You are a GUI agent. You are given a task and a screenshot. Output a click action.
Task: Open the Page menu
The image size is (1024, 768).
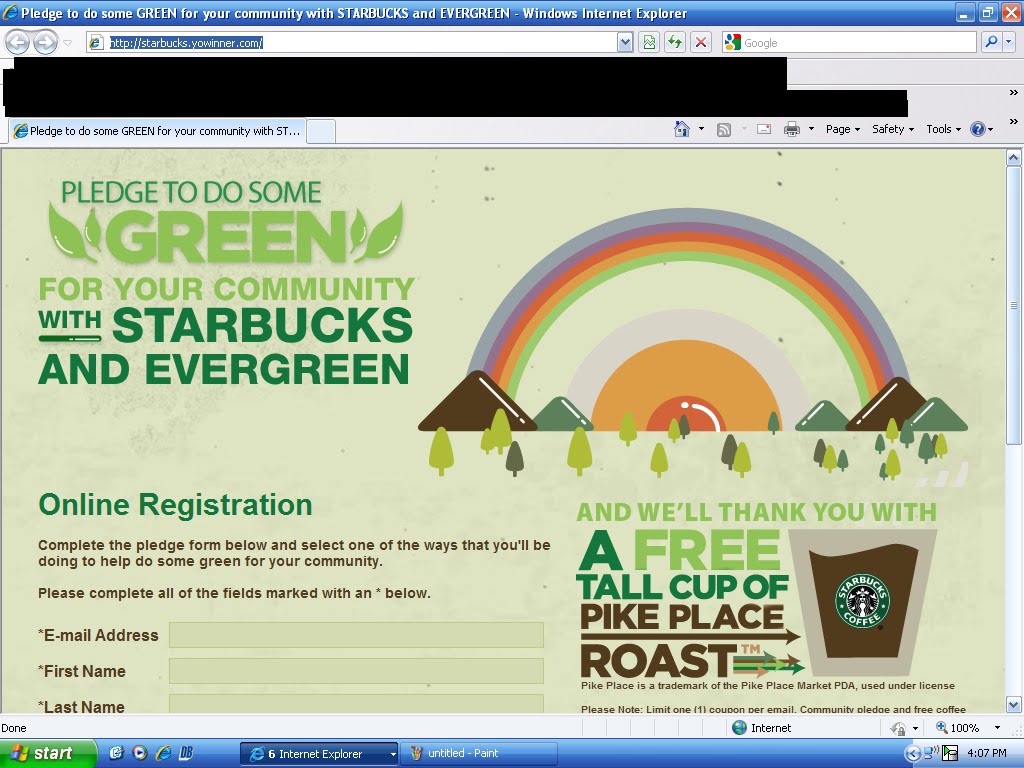(842, 129)
